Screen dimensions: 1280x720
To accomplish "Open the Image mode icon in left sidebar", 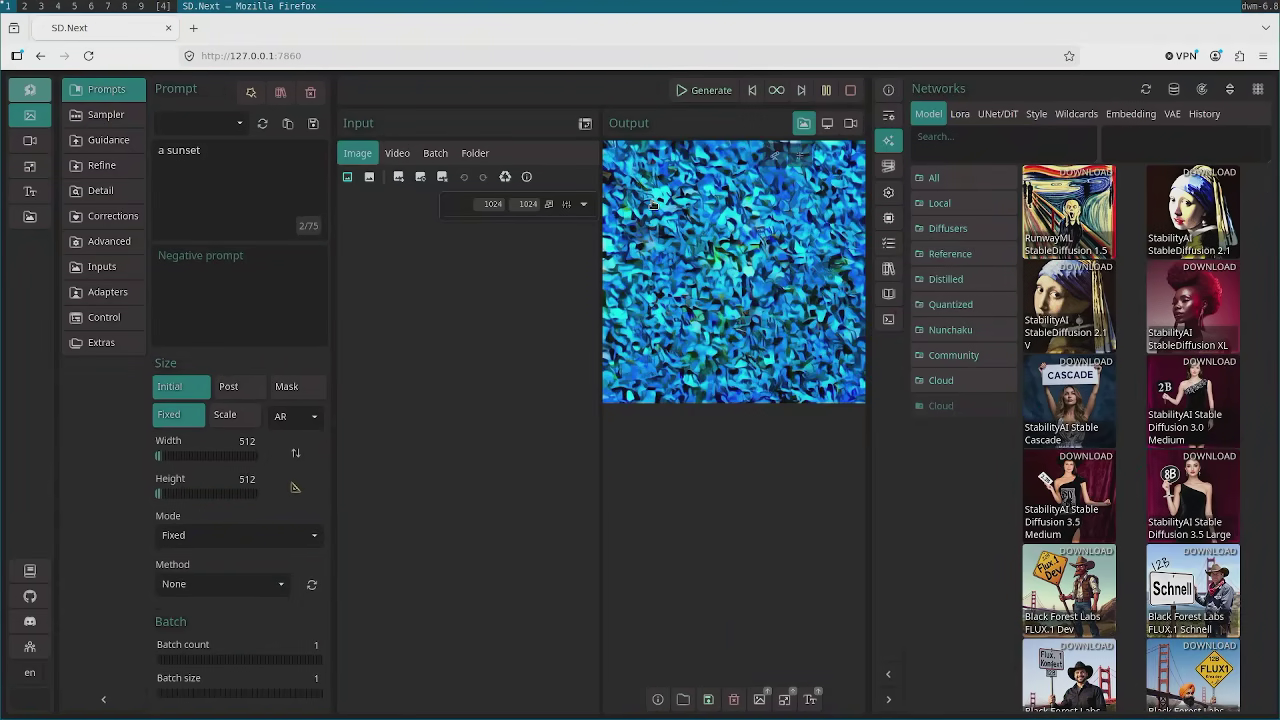I will click(30, 115).
